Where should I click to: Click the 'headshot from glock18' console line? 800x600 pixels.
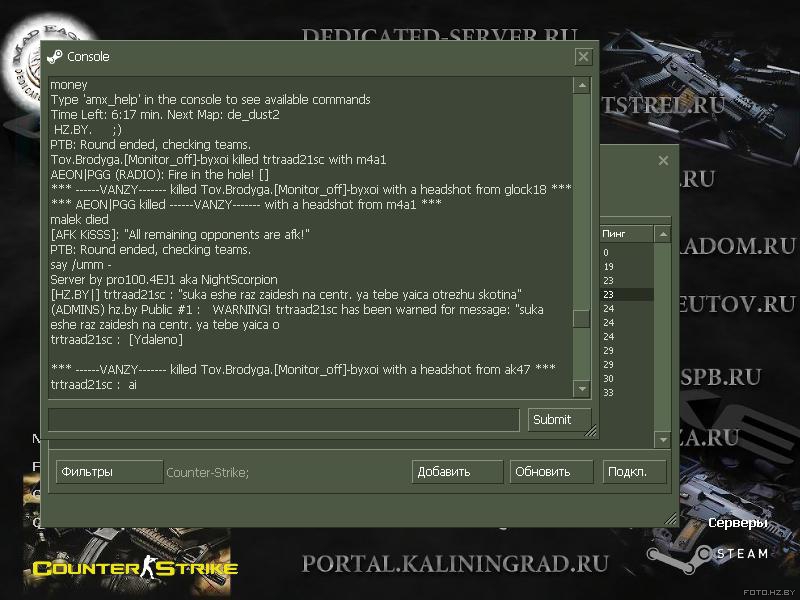[x=311, y=189]
